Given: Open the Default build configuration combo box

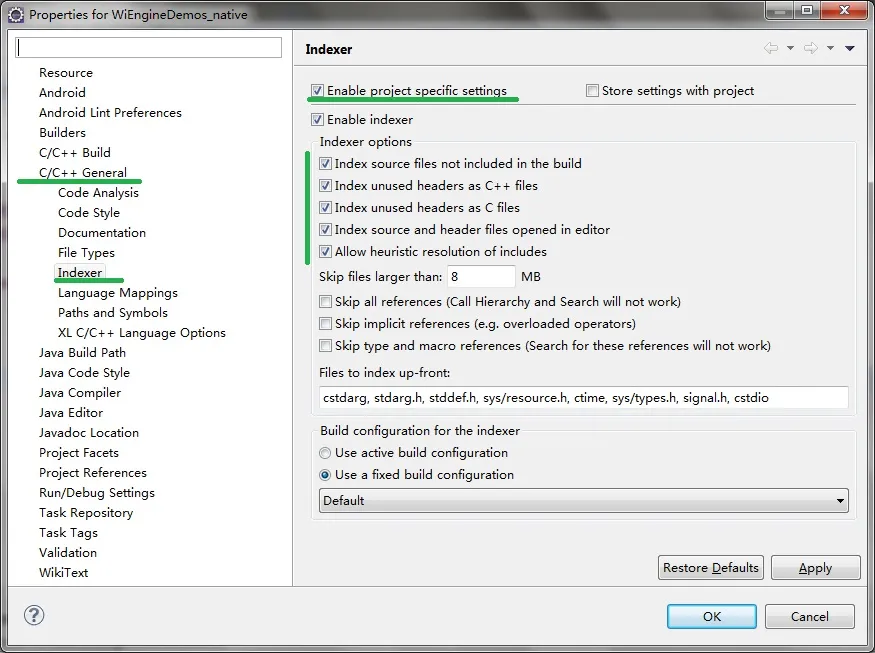Looking at the screenshot, I should 584,501.
